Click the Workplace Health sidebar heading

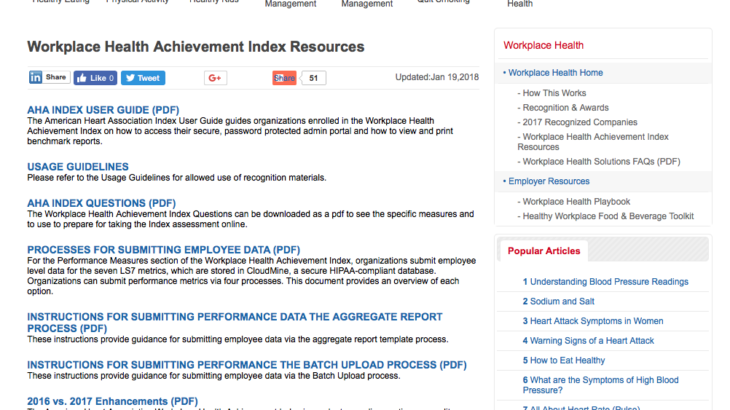click(543, 45)
